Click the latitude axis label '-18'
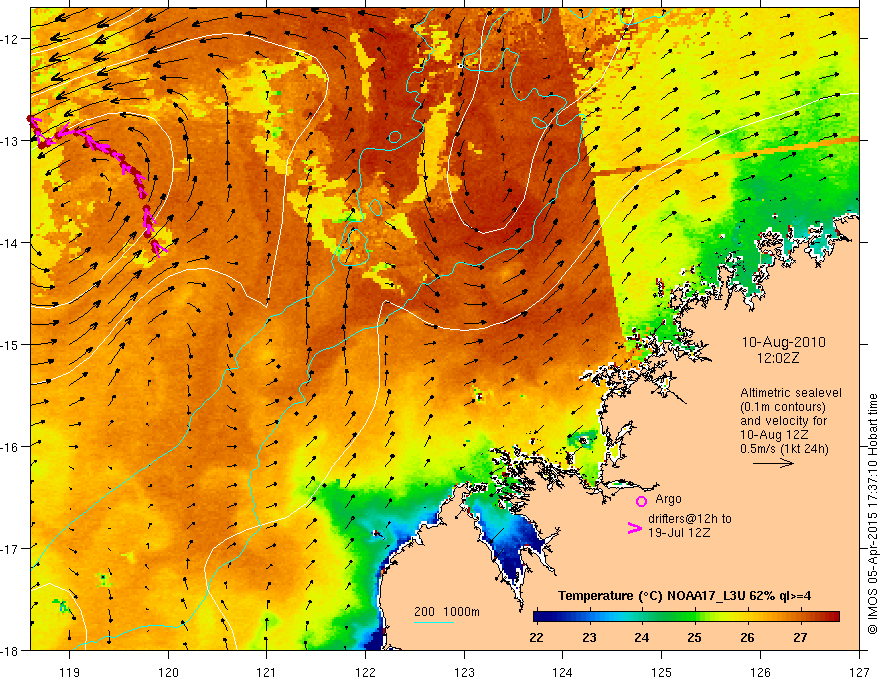The height and width of the screenshot is (680, 880). pos(10,650)
